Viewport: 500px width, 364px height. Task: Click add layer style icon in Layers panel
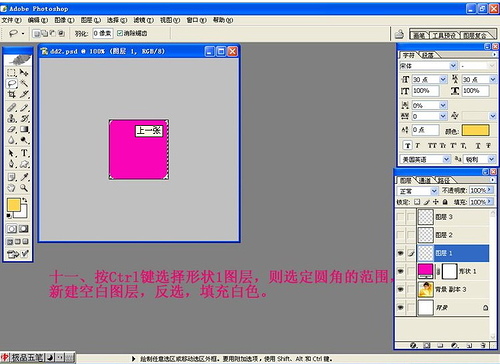(x=413, y=345)
